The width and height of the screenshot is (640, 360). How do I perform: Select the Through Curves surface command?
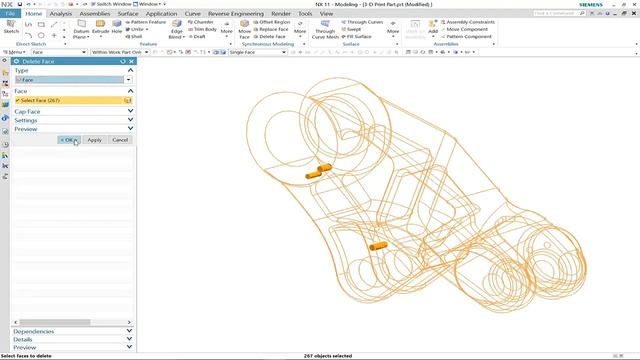click(362, 22)
